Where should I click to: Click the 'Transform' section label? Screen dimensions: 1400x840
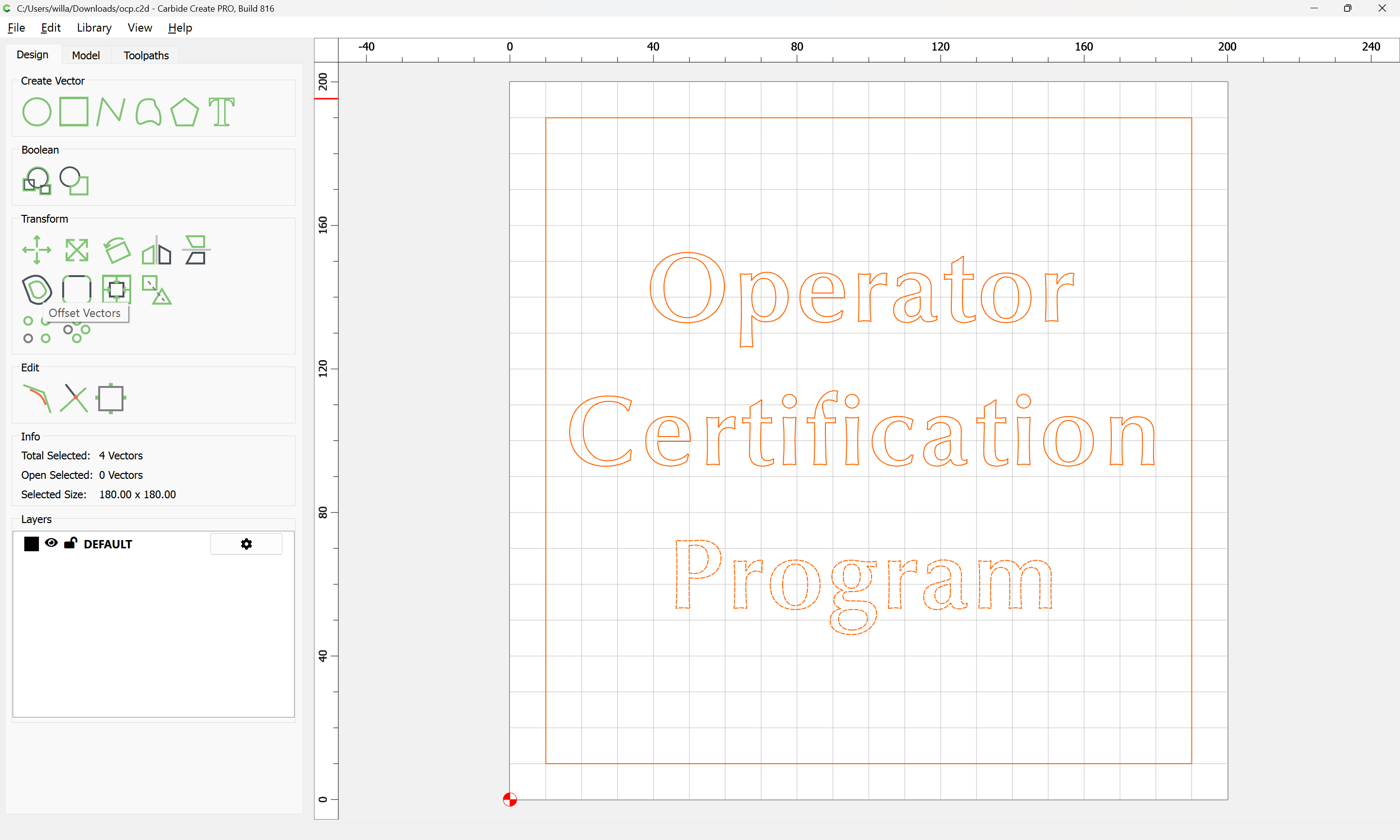(x=44, y=219)
